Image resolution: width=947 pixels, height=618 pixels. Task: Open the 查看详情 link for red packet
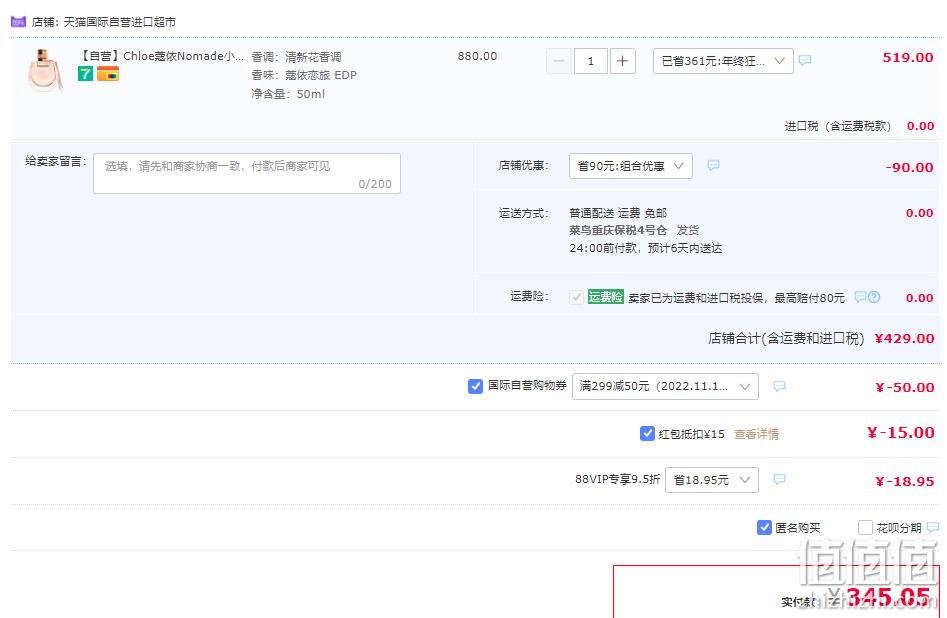(x=756, y=434)
